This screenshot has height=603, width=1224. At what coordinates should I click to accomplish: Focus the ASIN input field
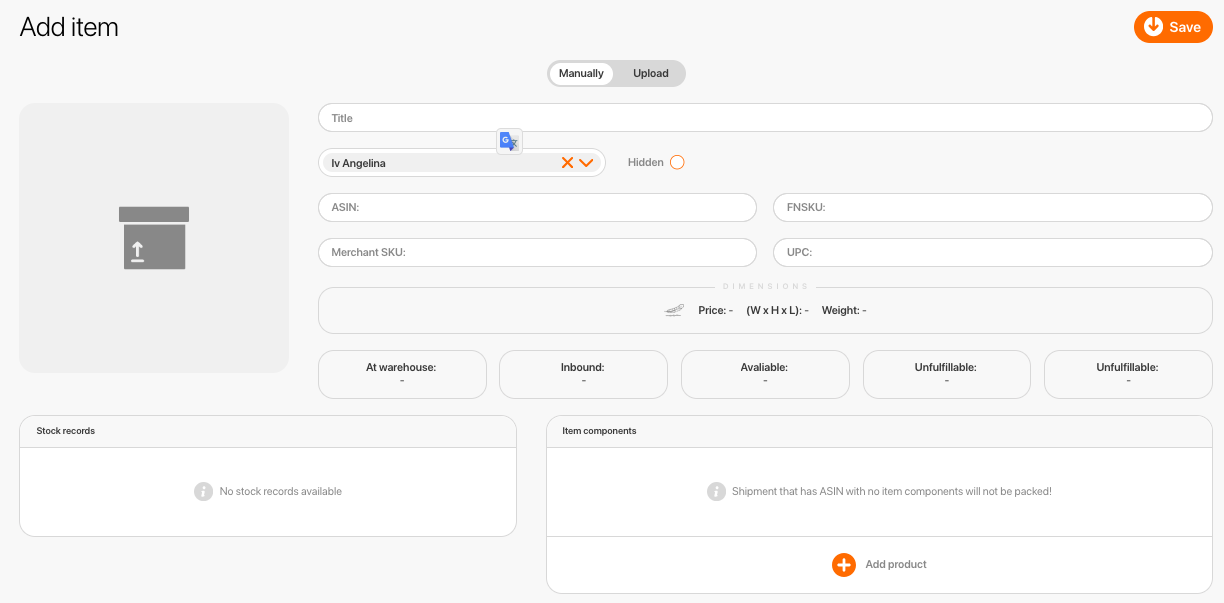pyautogui.click(x=537, y=208)
